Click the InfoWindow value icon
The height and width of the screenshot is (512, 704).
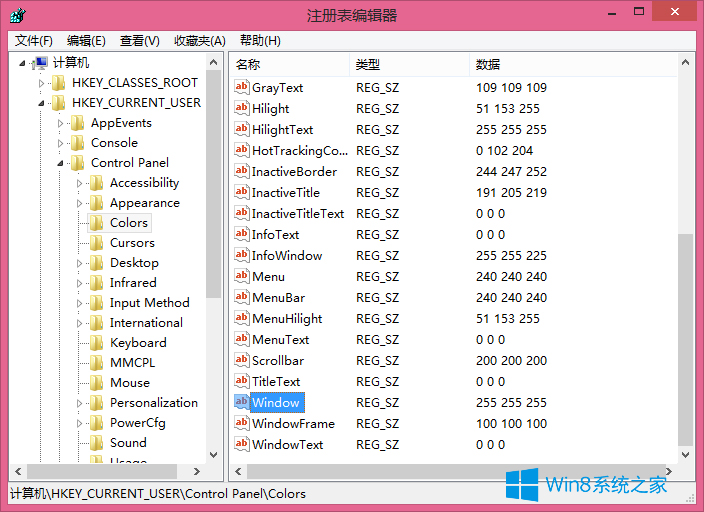[x=242, y=255]
